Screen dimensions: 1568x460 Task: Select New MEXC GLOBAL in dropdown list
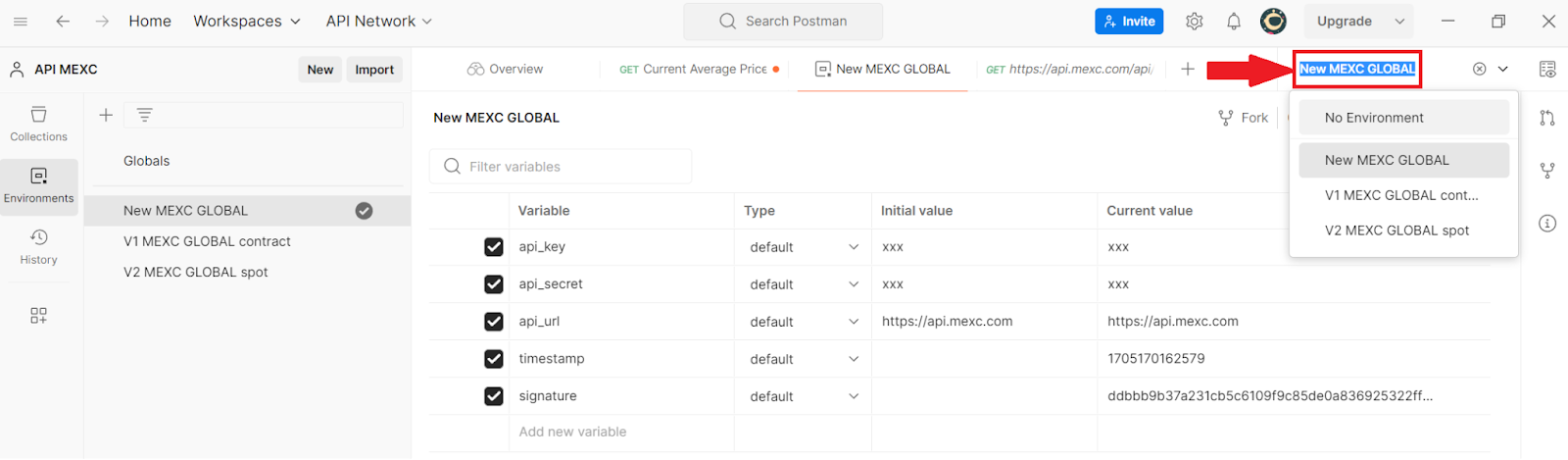pyautogui.click(x=1403, y=160)
